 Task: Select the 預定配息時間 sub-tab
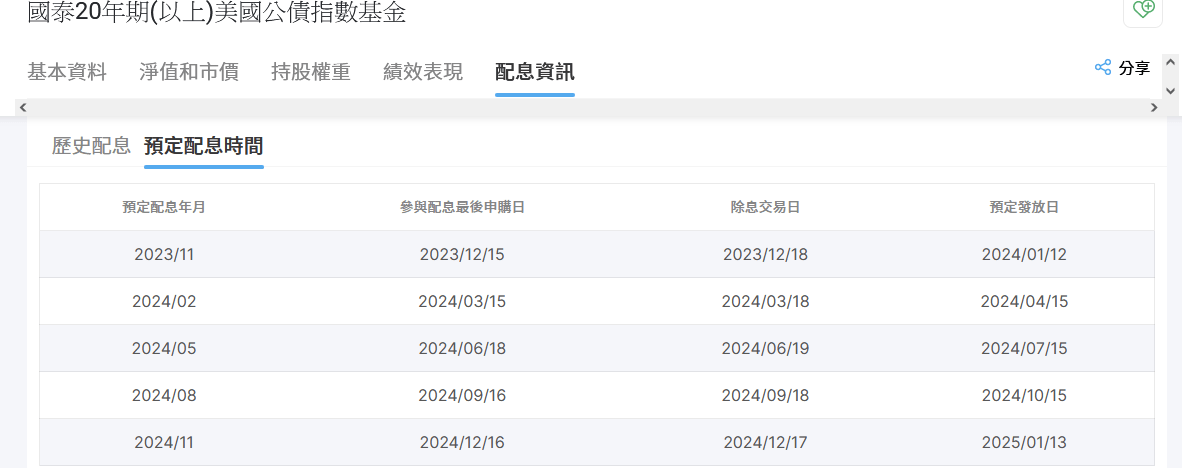tap(204, 146)
